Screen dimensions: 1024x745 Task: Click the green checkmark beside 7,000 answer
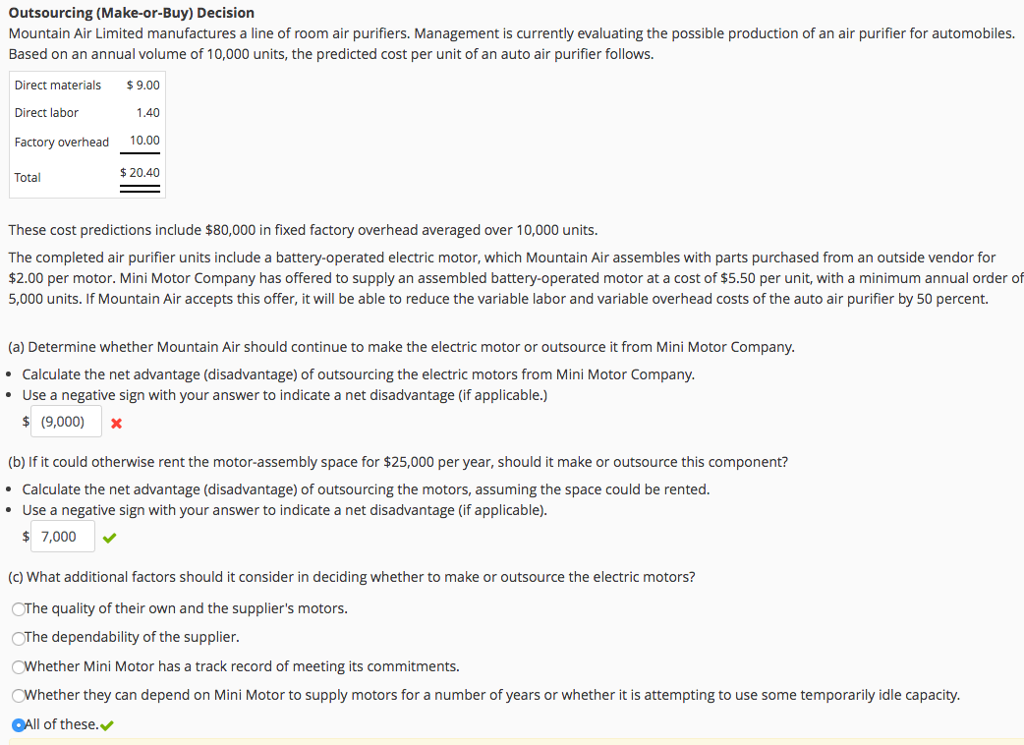point(109,536)
